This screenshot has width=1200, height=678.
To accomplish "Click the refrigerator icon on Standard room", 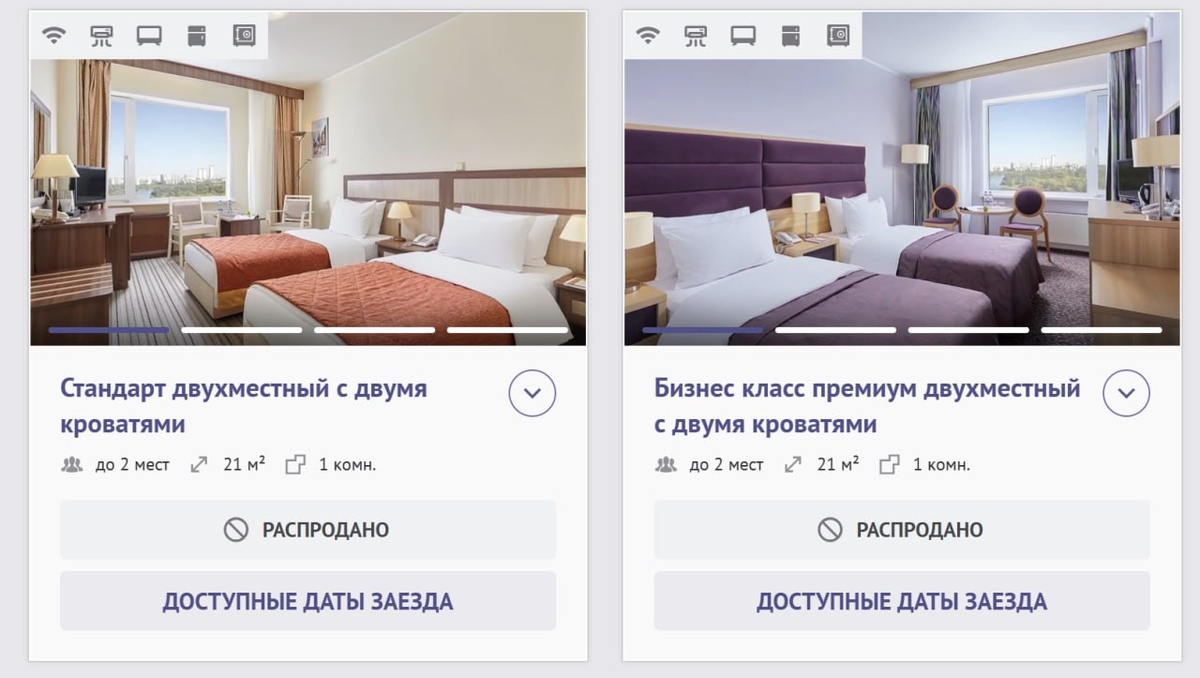I will [x=196, y=35].
